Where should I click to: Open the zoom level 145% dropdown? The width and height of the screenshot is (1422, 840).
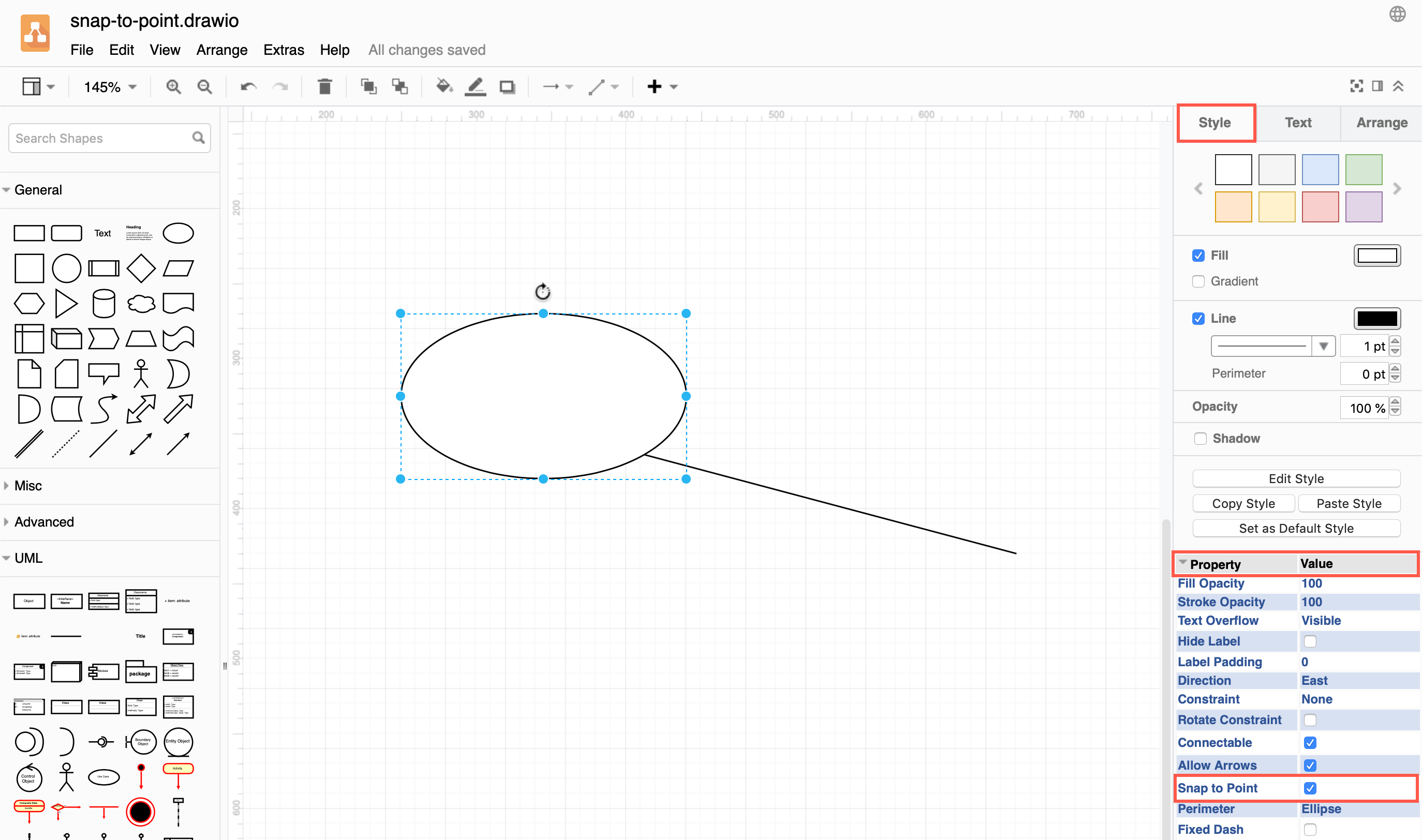coord(109,86)
